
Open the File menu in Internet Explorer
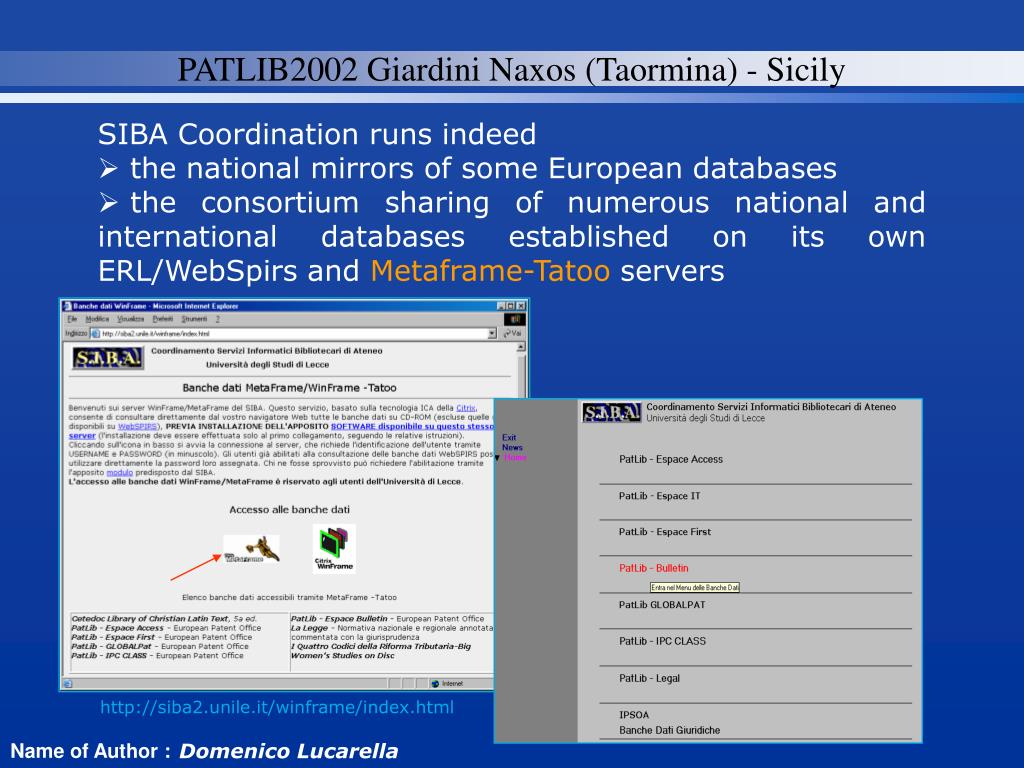pyautogui.click(x=72, y=319)
